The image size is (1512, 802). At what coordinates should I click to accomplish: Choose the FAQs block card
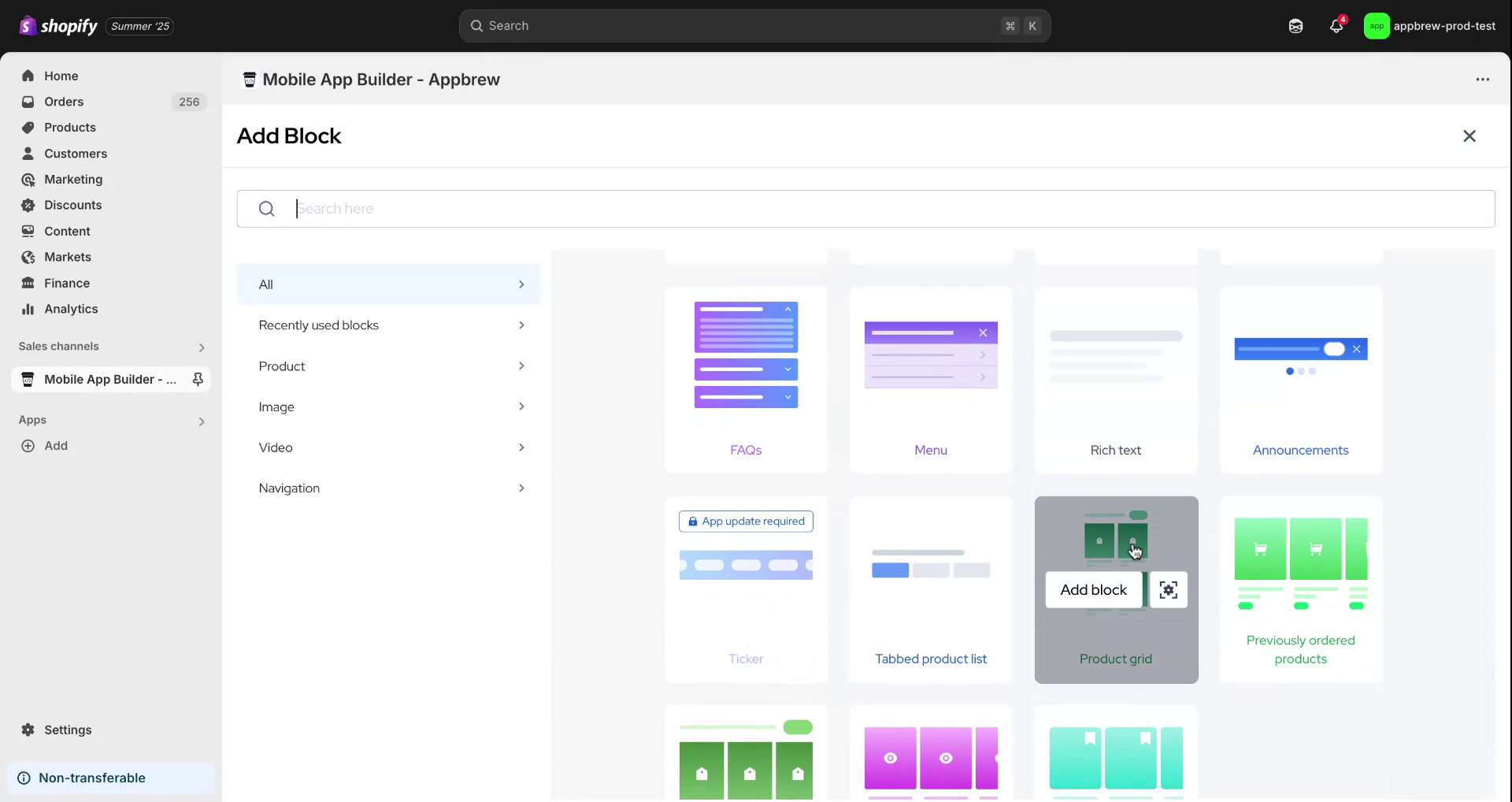tap(747, 381)
